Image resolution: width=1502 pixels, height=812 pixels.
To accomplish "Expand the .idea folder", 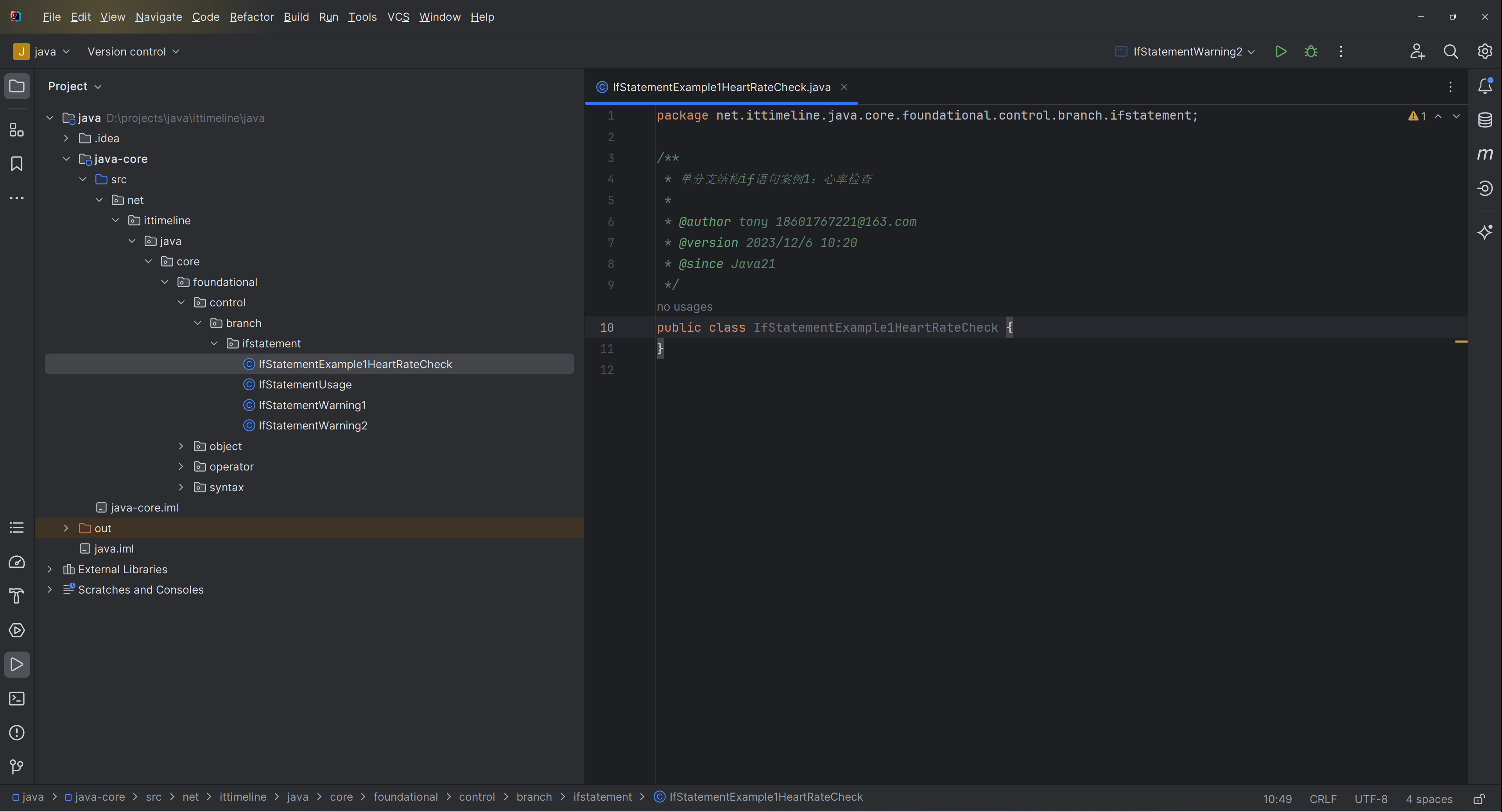I will (x=66, y=138).
